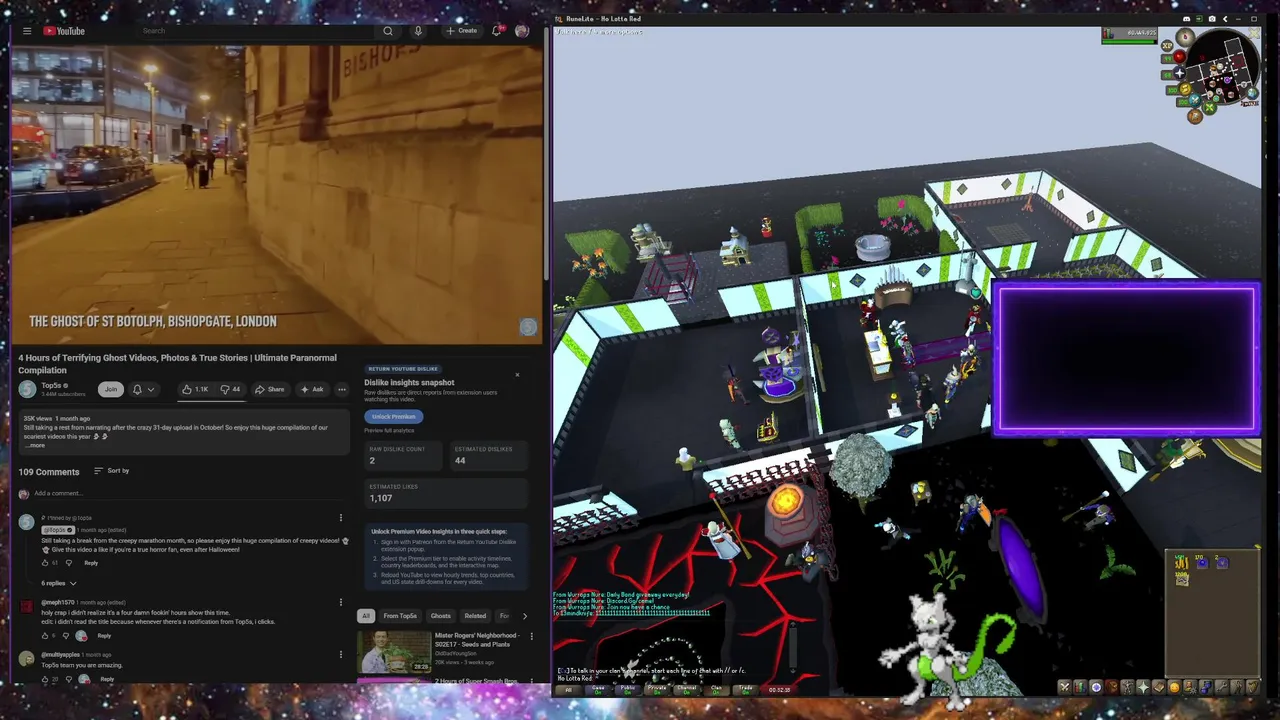Open the Worn Equipment tab icon

click(x=1128, y=687)
